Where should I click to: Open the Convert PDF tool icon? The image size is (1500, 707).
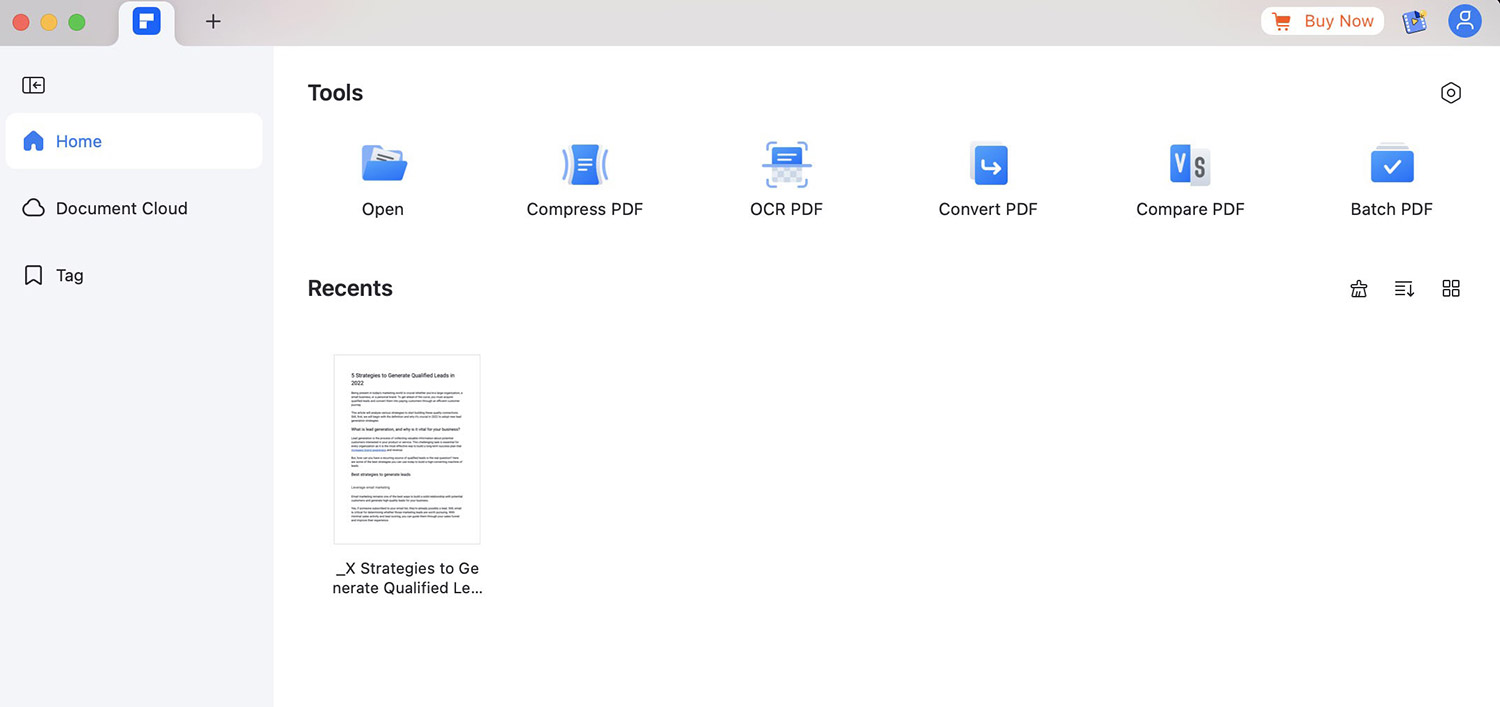988,164
